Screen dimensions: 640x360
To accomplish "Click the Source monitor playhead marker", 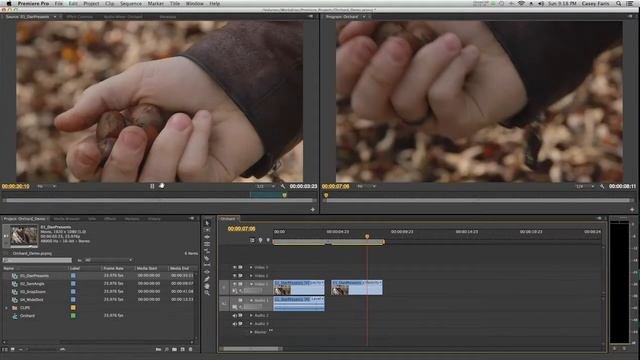I will [284, 195].
